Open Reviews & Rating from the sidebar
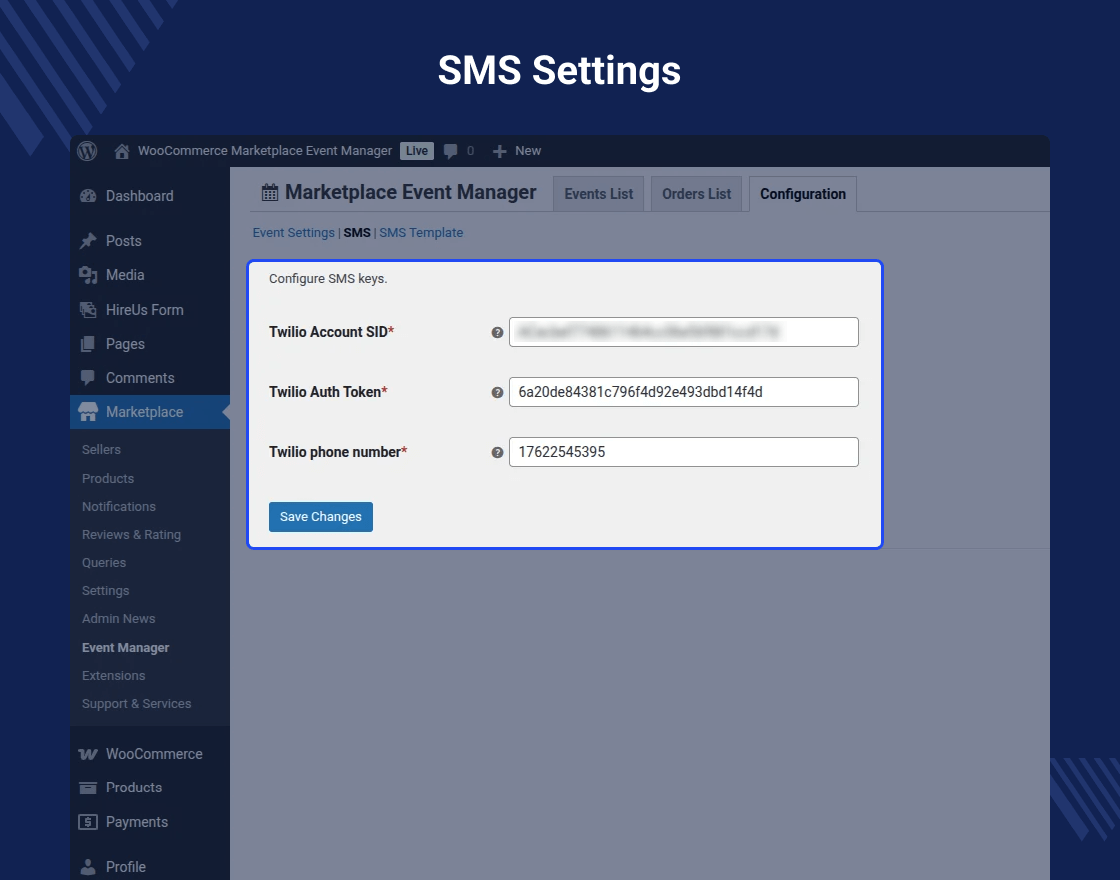The width and height of the screenshot is (1120, 880). click(x=131, y=534)
